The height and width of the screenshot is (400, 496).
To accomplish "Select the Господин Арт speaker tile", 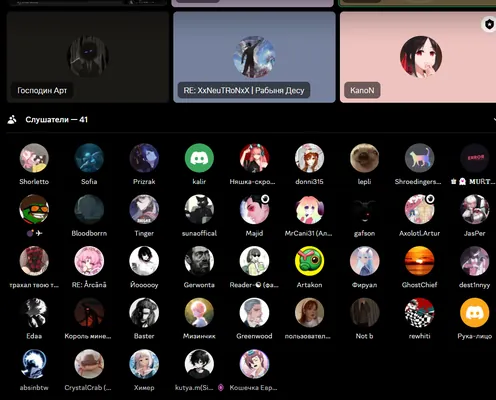I will pyautogui.click(x=88, y=57).
